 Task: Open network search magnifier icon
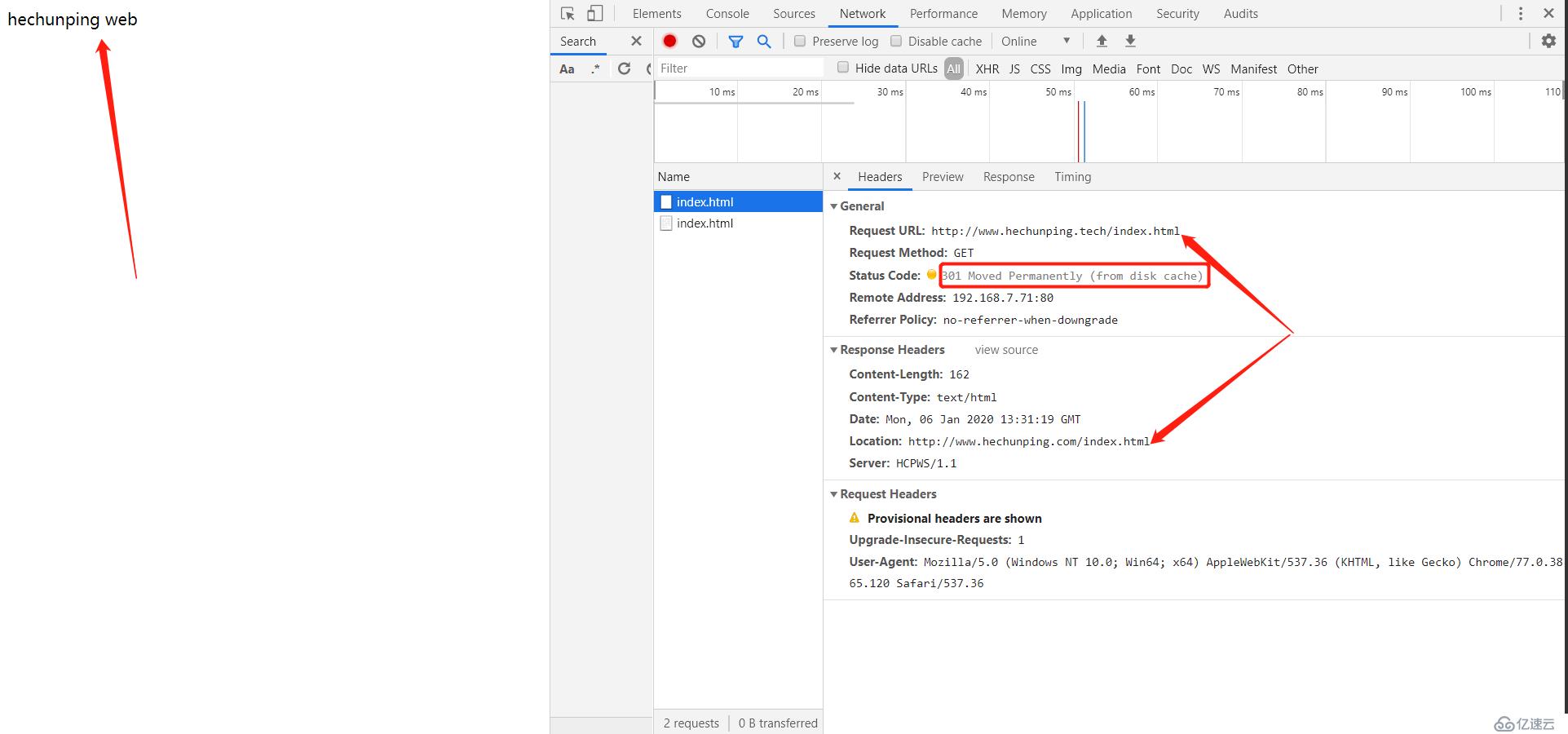[x=764, y=41]
